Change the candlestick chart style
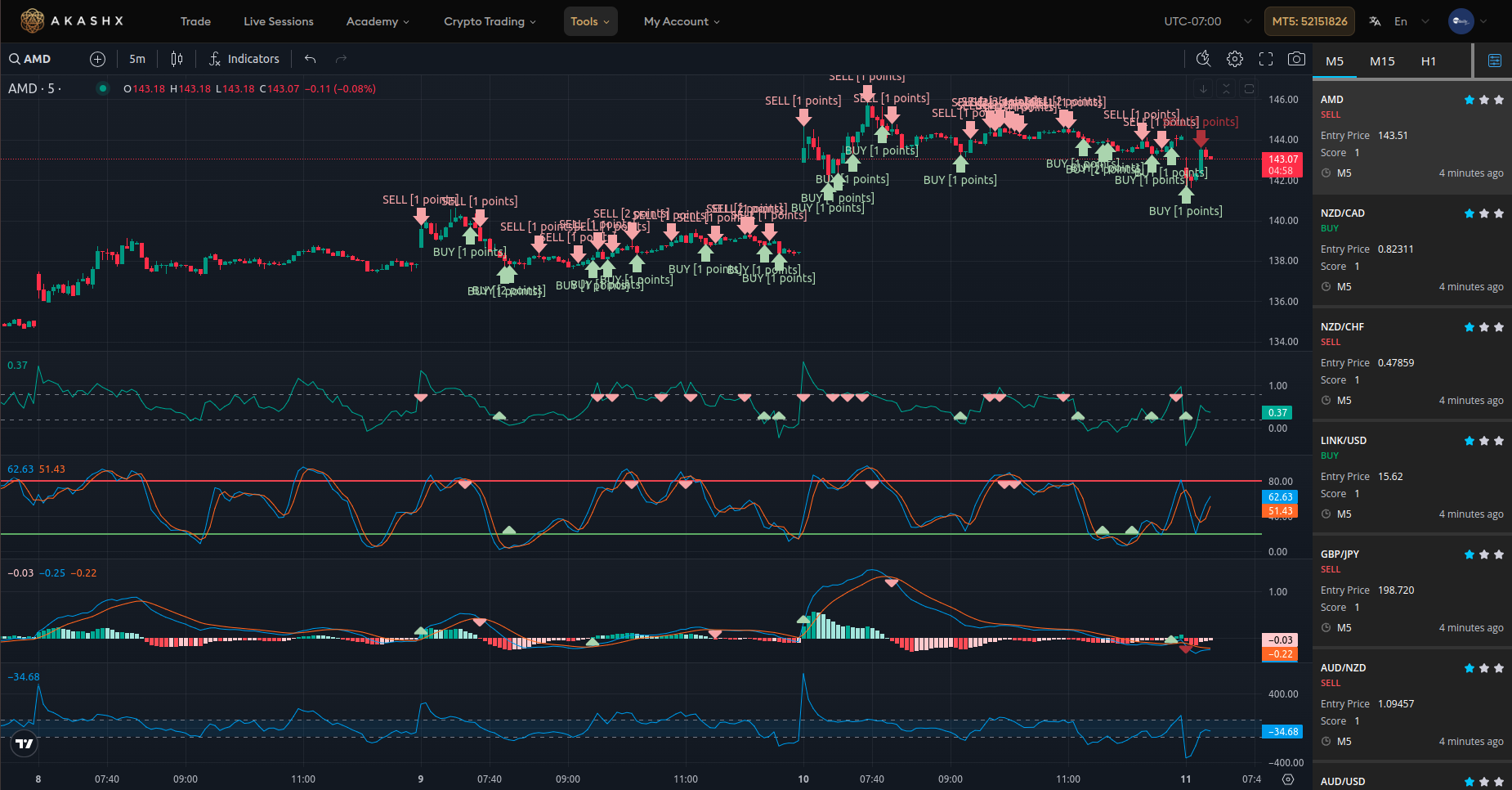 coord(177,59)
